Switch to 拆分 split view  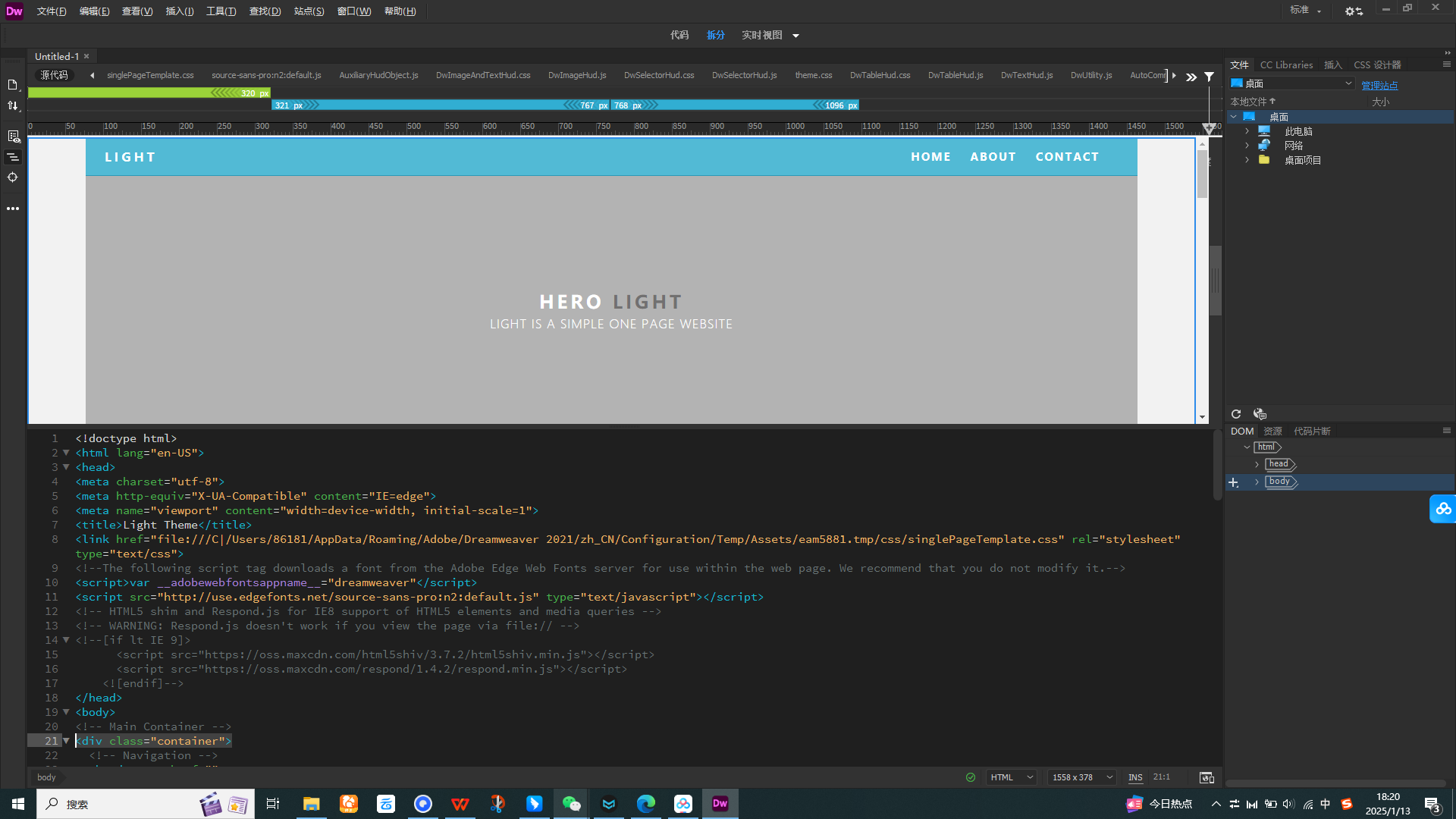click(x=716, y=36)
